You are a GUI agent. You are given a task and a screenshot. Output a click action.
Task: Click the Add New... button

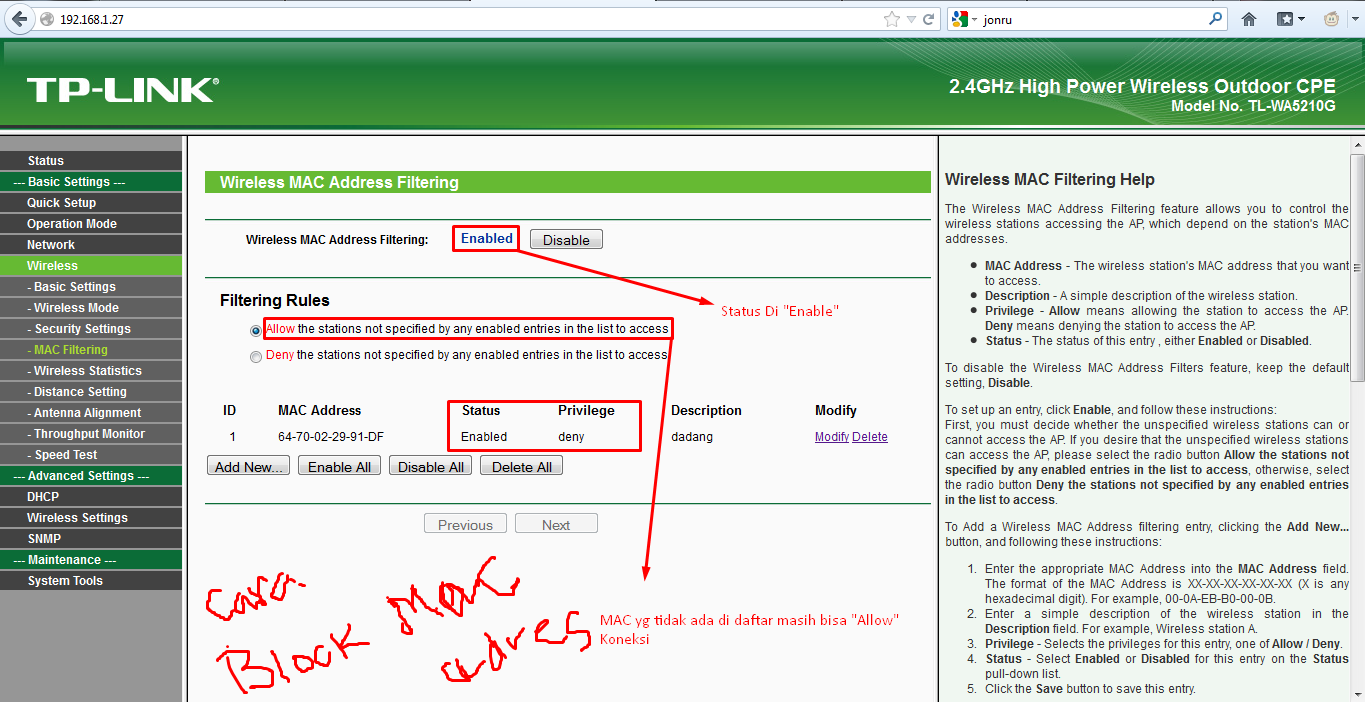(x=249, y=467)
